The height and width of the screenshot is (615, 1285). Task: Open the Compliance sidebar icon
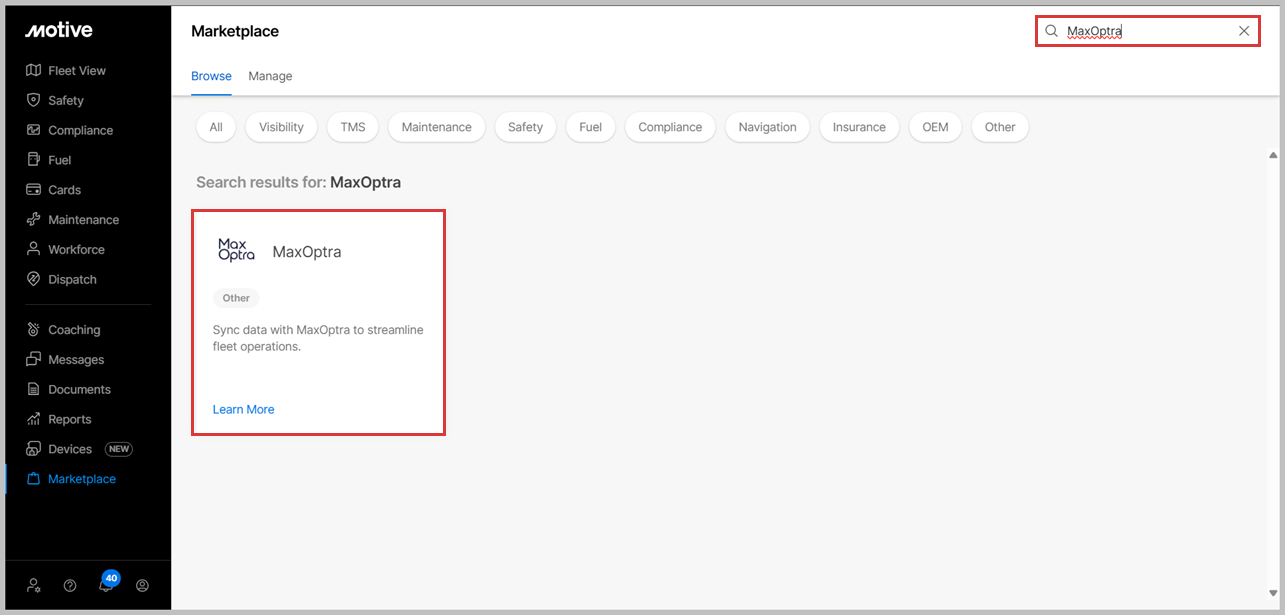[33, 130]
